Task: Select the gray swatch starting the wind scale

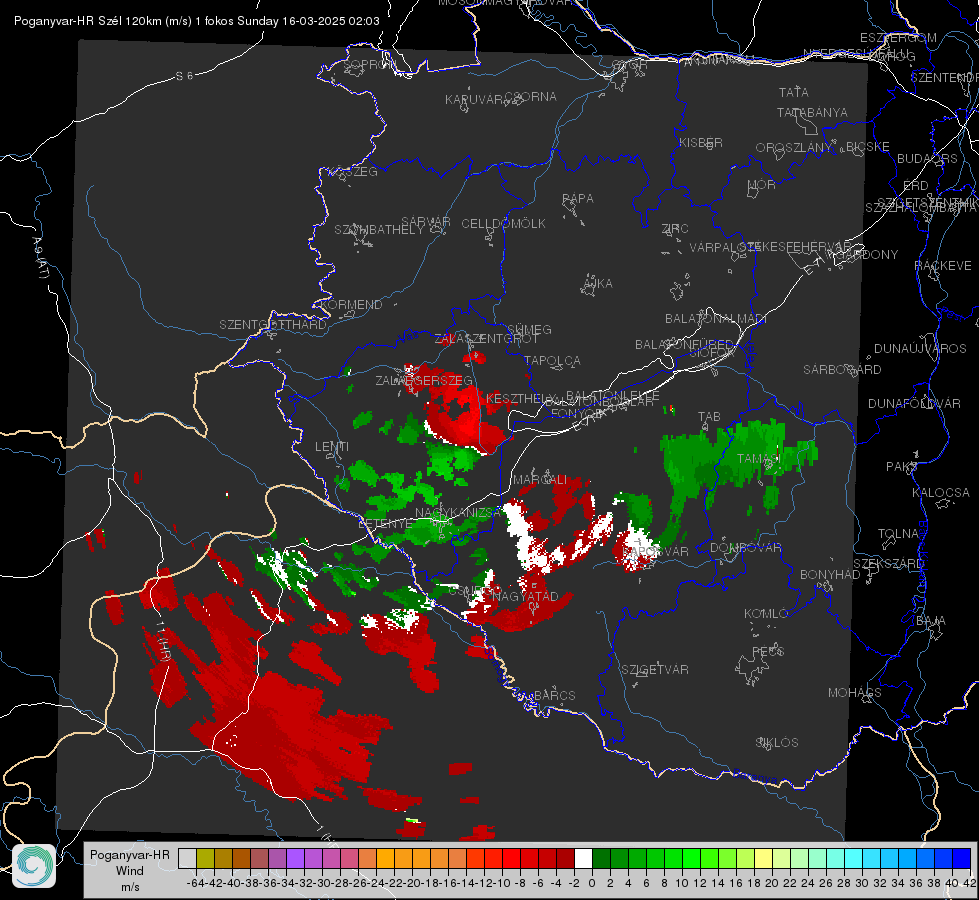Action: pyautogui.click(x=187, y=858)
